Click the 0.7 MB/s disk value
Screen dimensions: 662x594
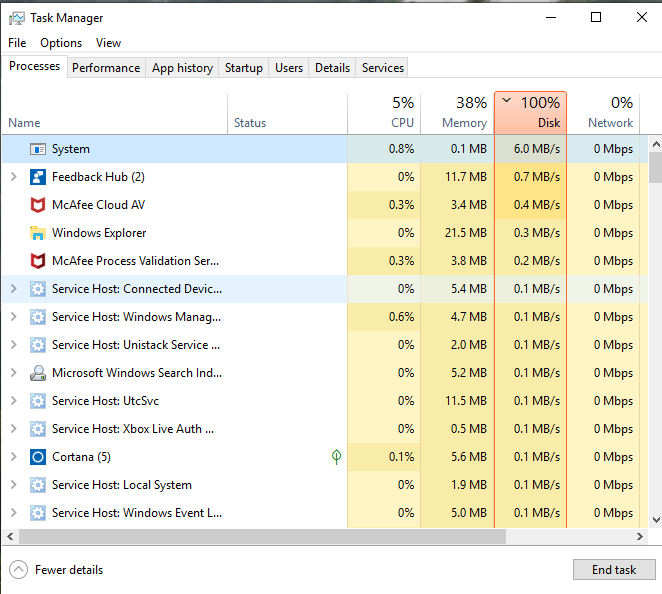point(537,177)
